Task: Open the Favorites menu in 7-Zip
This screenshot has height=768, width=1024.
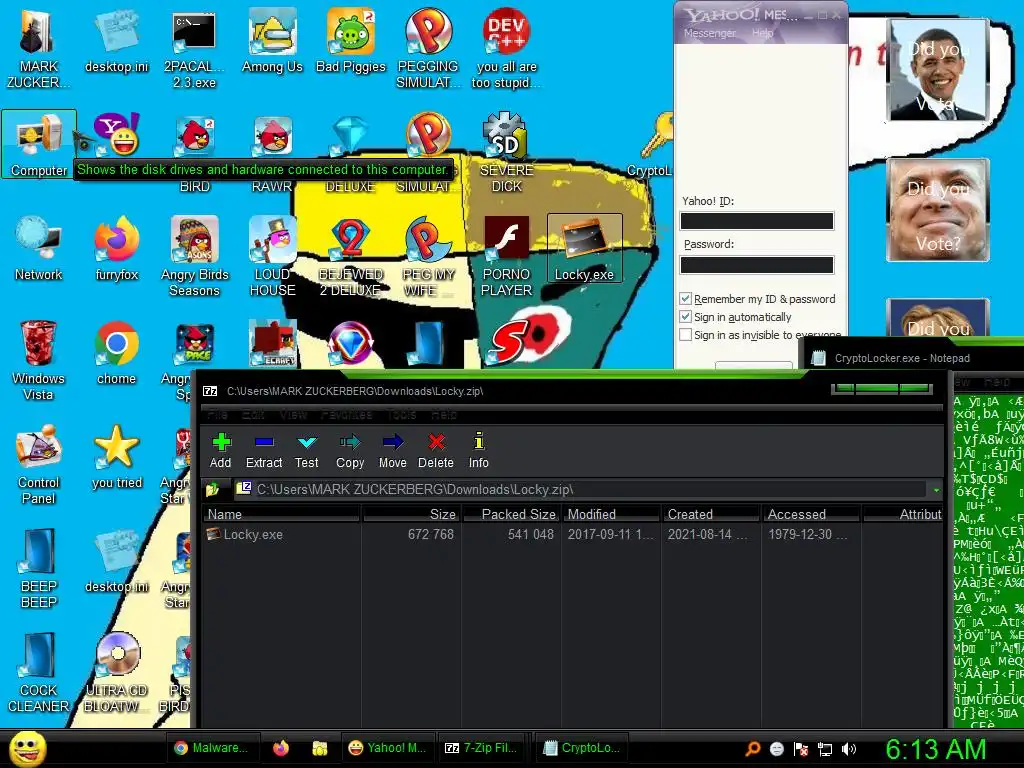Action: 346,414
